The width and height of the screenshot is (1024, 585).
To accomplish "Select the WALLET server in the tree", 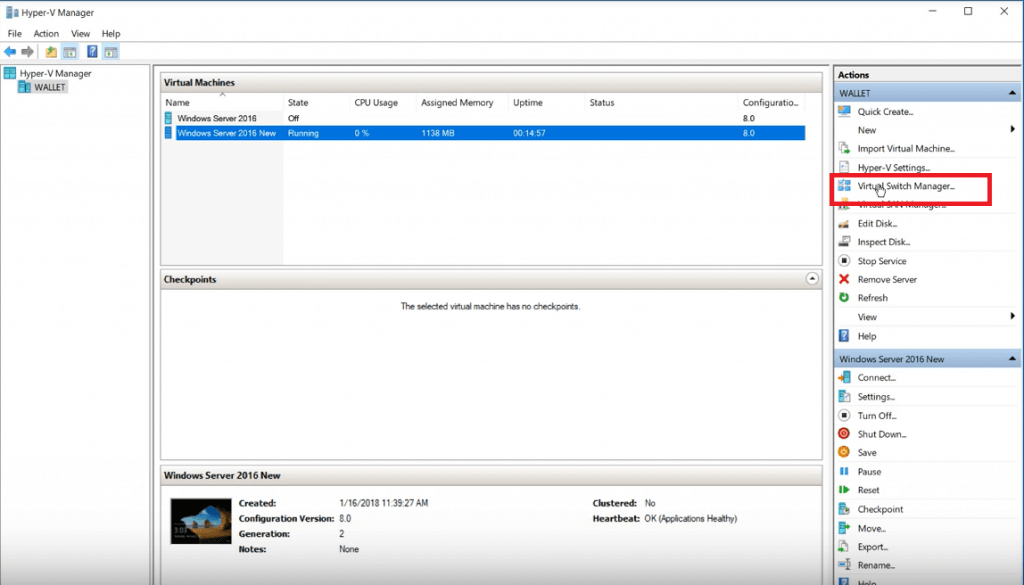I will [50, 87].
